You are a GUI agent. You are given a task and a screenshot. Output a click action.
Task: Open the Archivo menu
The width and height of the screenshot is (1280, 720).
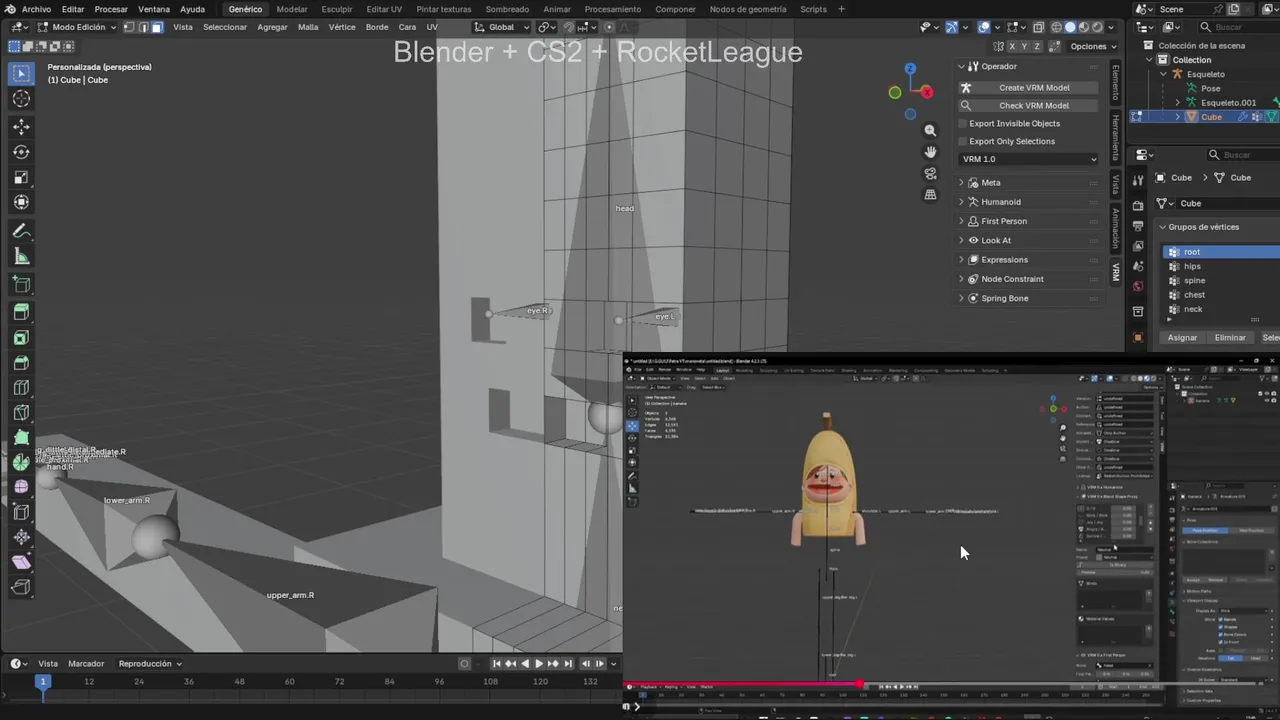(36, 9)
